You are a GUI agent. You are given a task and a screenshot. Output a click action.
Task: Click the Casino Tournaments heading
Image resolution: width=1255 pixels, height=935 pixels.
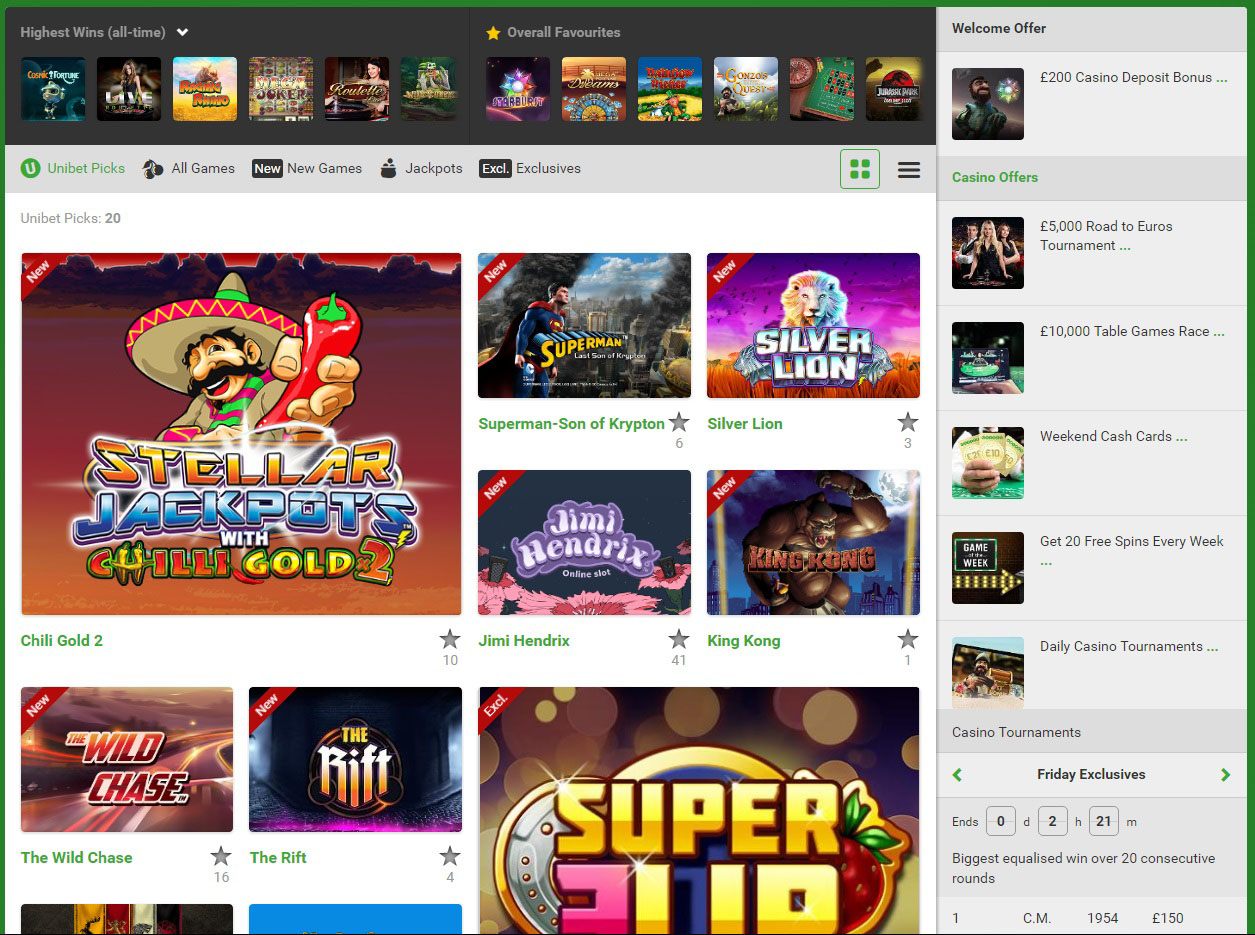pos(1016,732)
